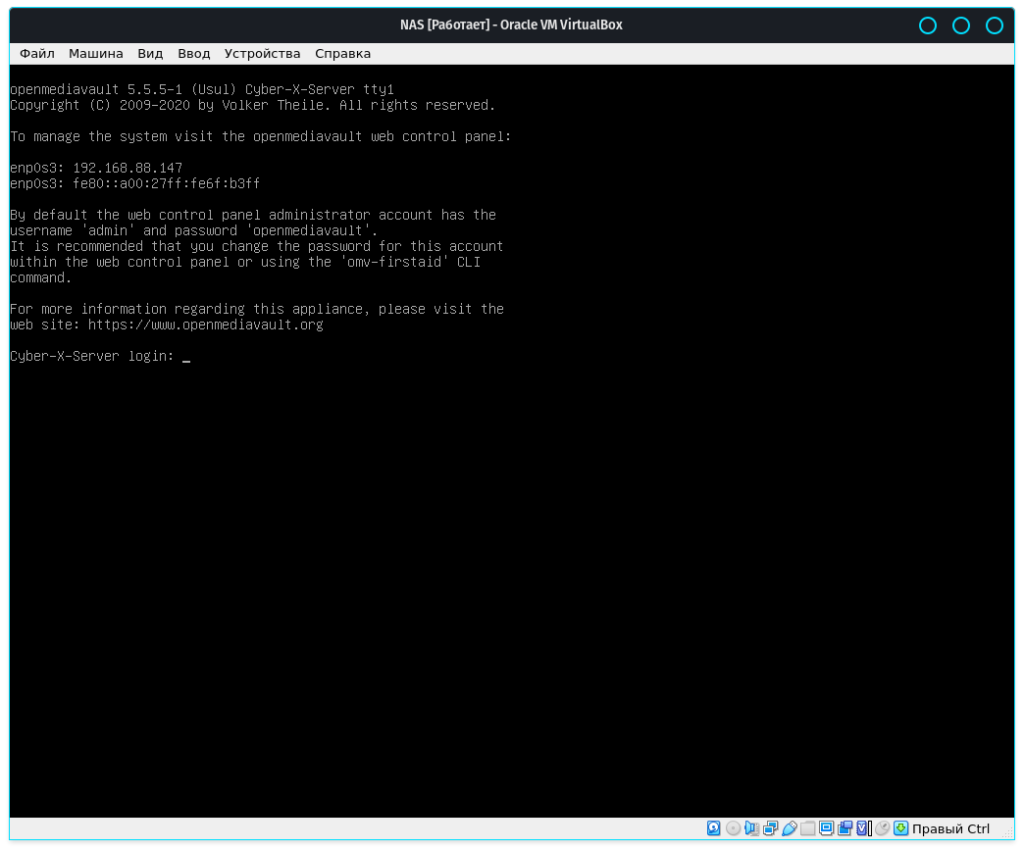Image resolution: width=1024 pixels, height=850 pixels.
Task: Click the NAS Oracle VM VirtualBox title
Action: [511, 25]
